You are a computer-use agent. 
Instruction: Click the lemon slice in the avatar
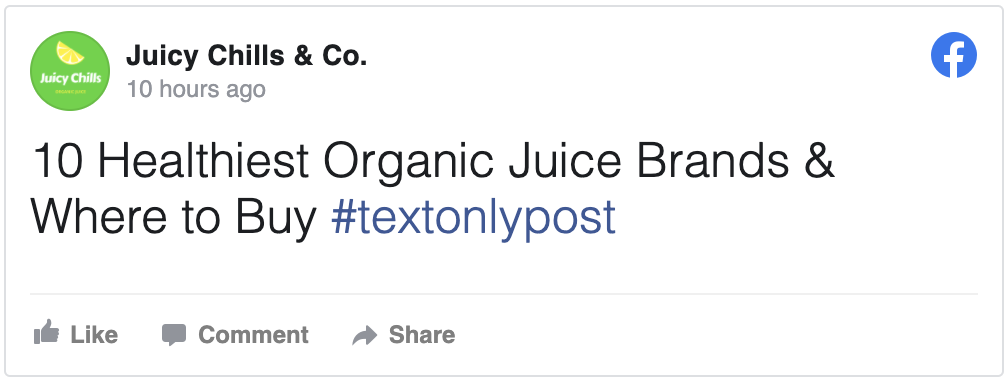tap(70, 53)
